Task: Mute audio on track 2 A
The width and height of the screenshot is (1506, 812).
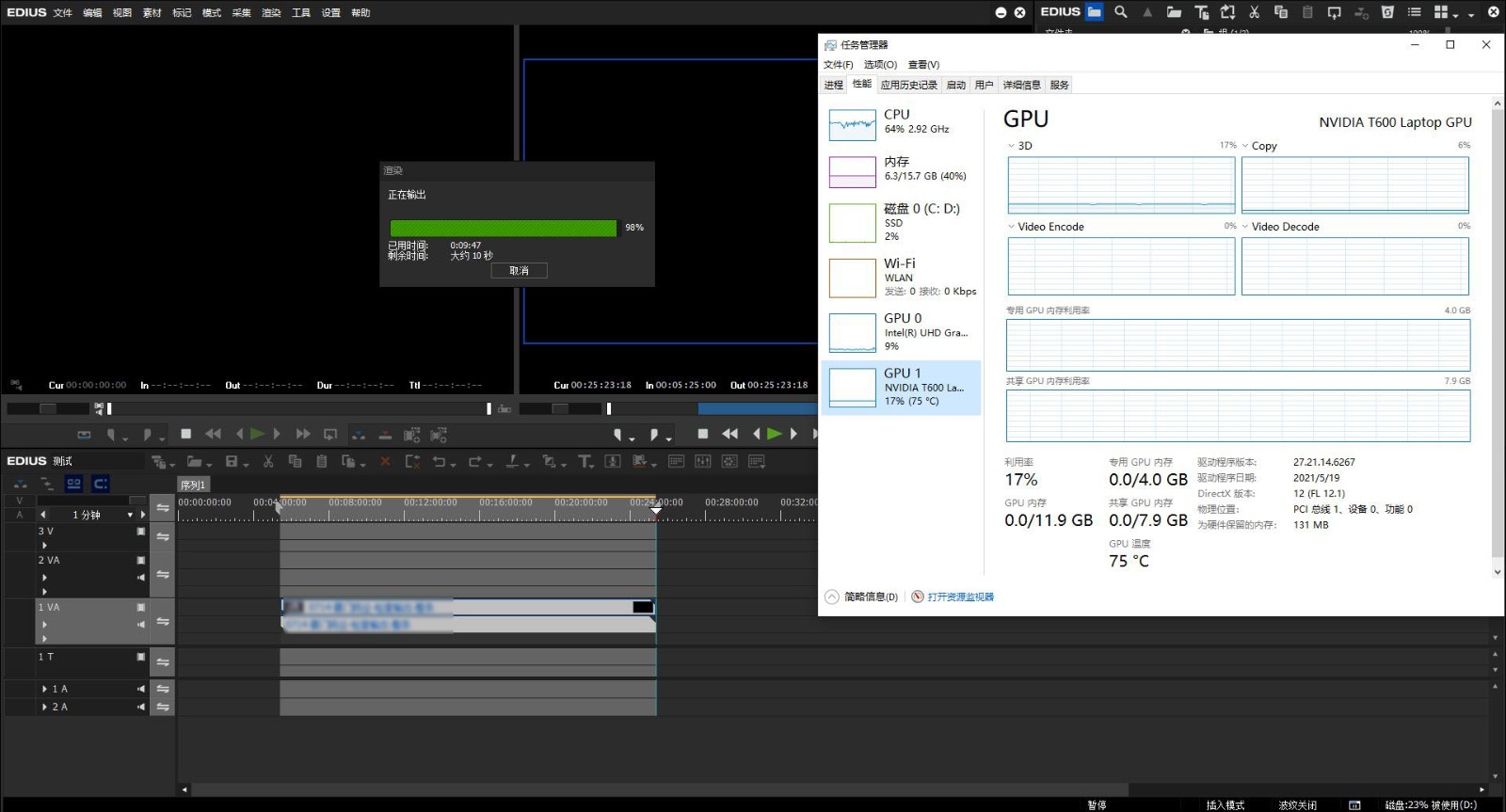Action: 141,707
